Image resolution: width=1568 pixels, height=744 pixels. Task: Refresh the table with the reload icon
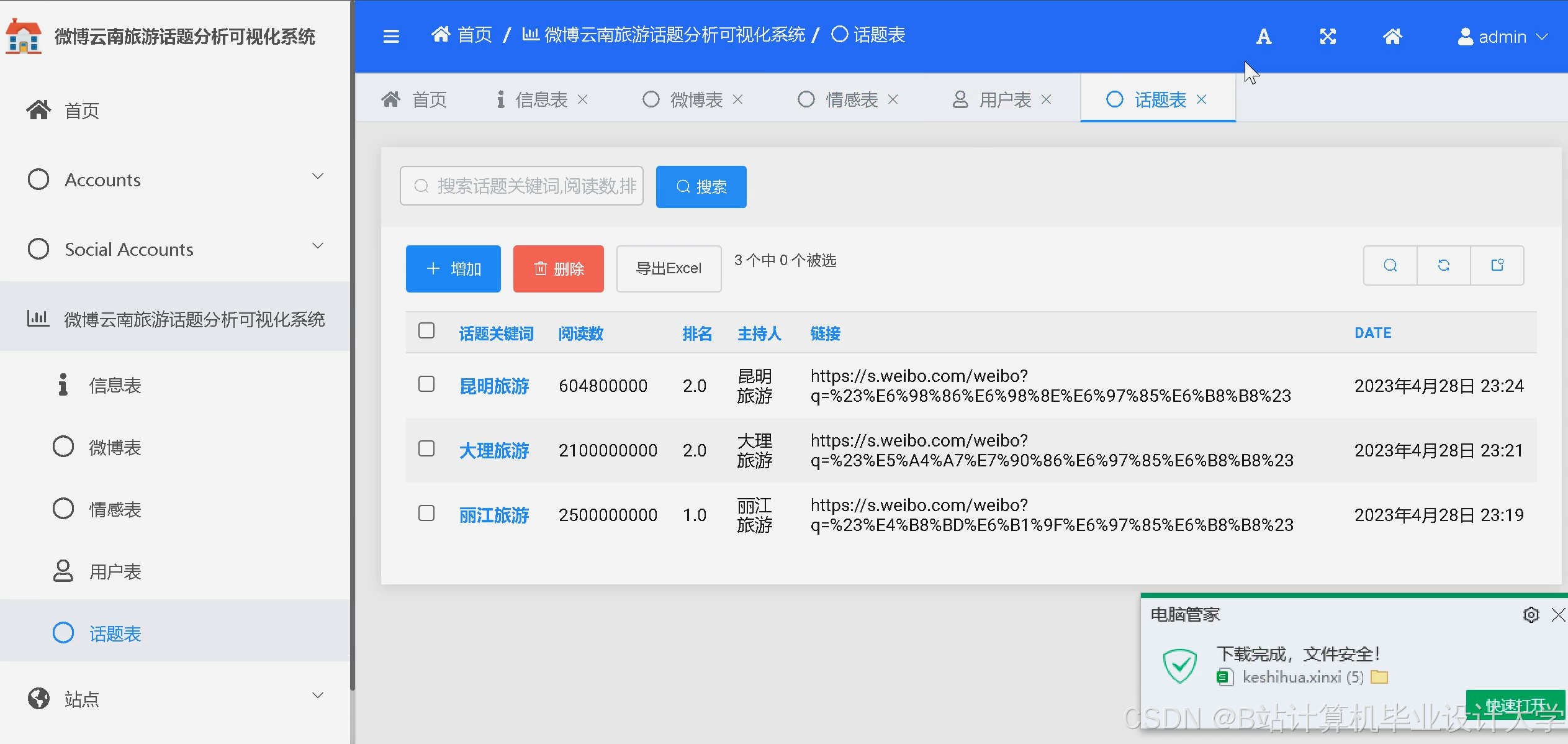coord(1444,266)
